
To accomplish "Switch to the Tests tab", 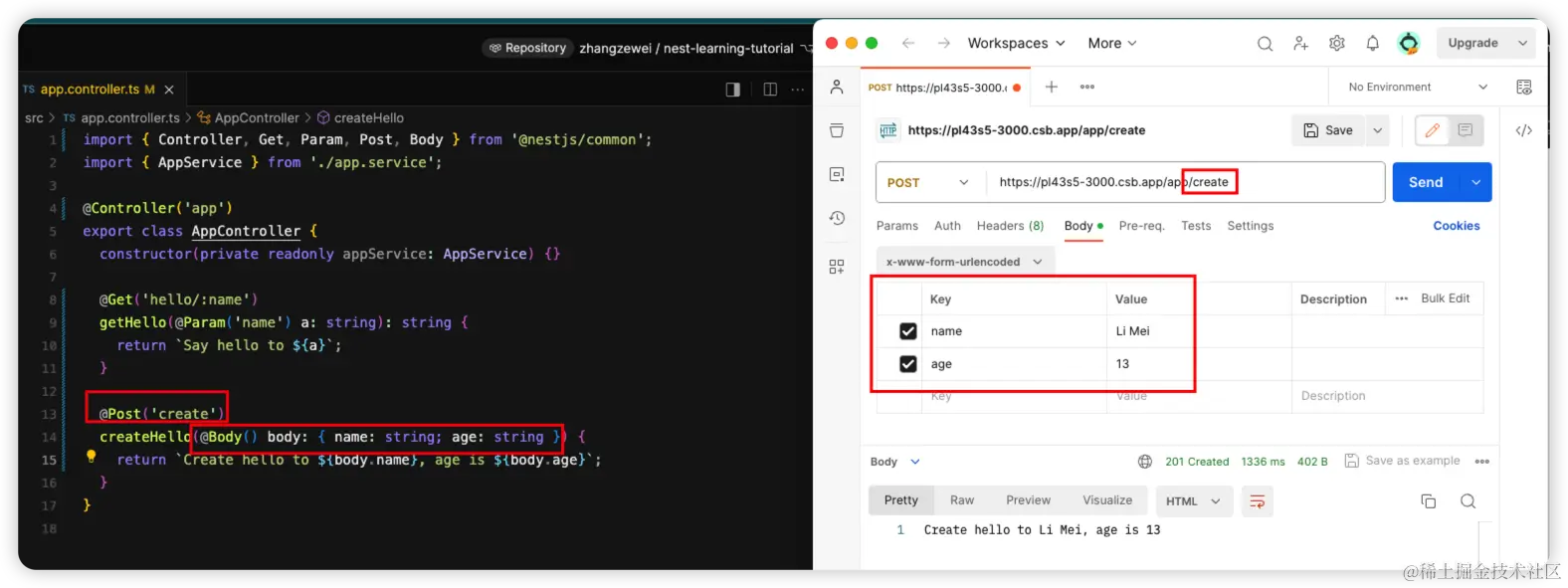I will pyautogui.click(x=1196, y=226).
